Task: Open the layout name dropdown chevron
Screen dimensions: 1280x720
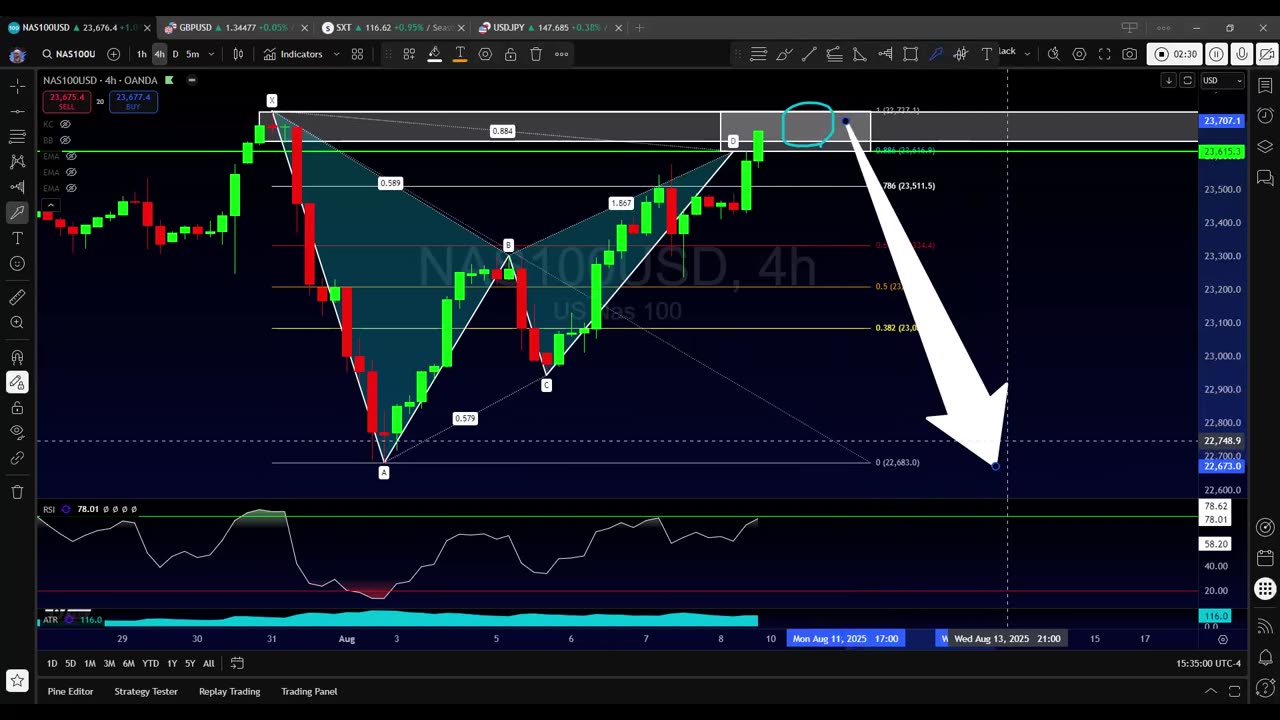Action: [x=1027, y=54]
